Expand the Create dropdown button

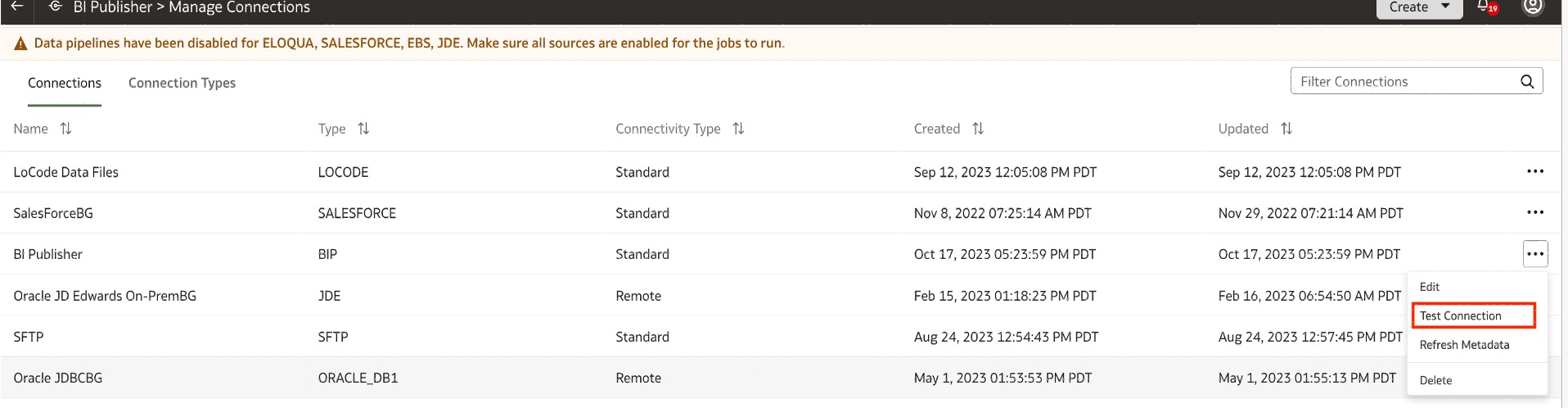(x=1419, y=7)
